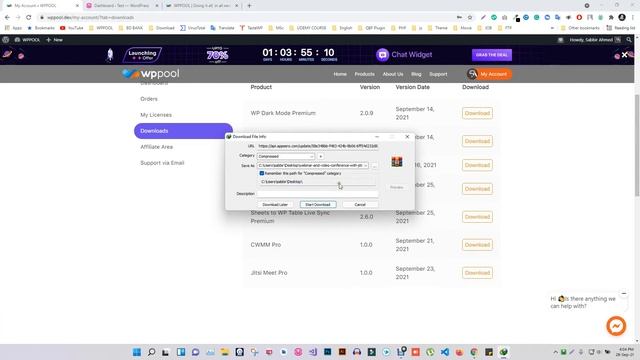Click the Chat Widget banner icon
Image resolution: width=640 pixels, height=360 pixels.
[382, 55]
